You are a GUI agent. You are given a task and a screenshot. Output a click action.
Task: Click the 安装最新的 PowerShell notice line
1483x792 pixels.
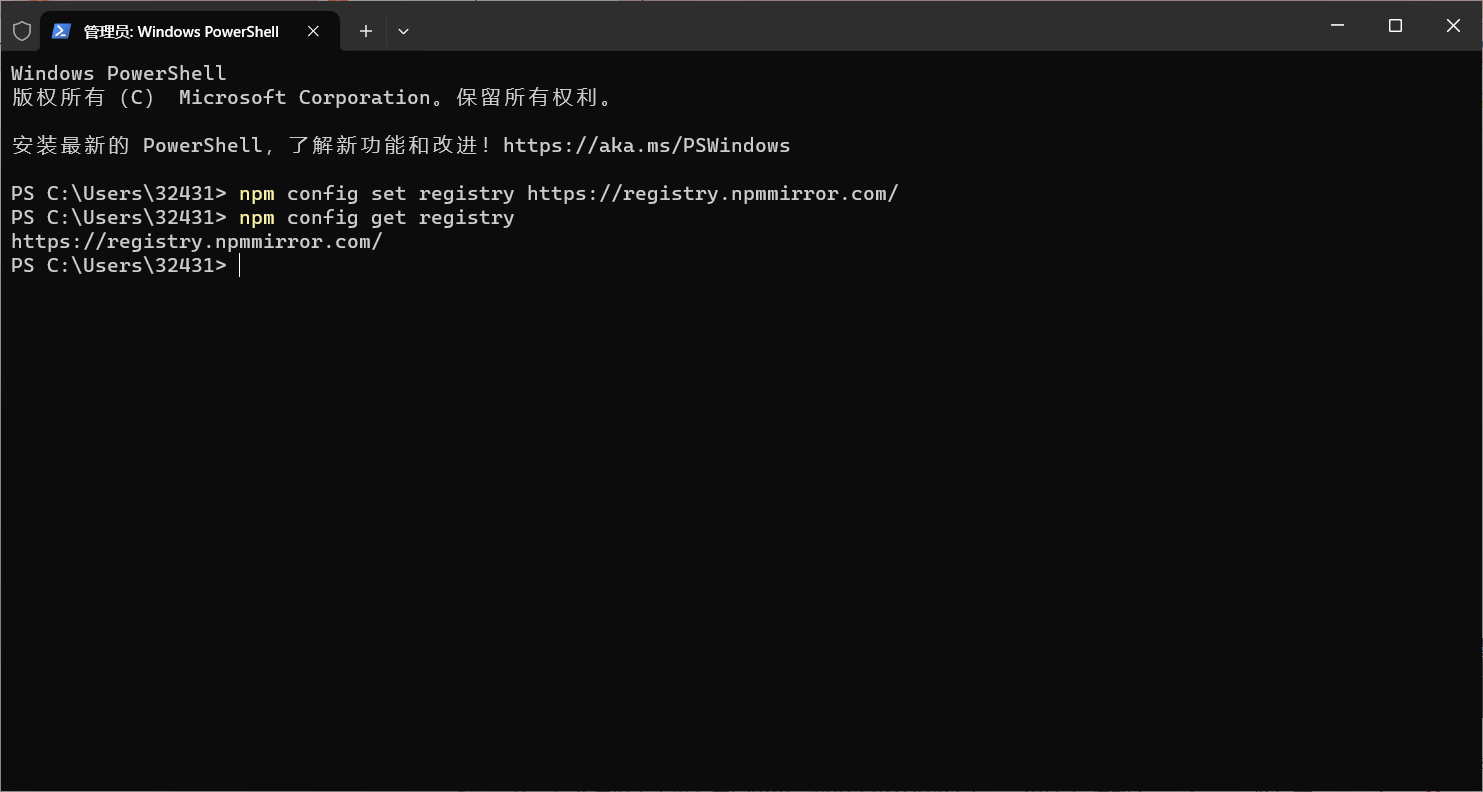click(250, 145)
